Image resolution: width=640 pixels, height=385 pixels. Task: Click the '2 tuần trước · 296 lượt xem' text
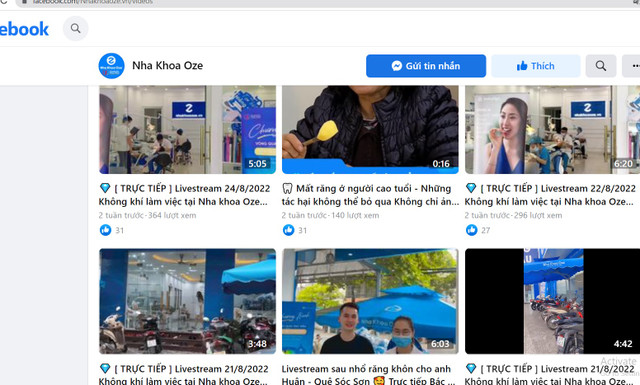(x=513, y=215)
